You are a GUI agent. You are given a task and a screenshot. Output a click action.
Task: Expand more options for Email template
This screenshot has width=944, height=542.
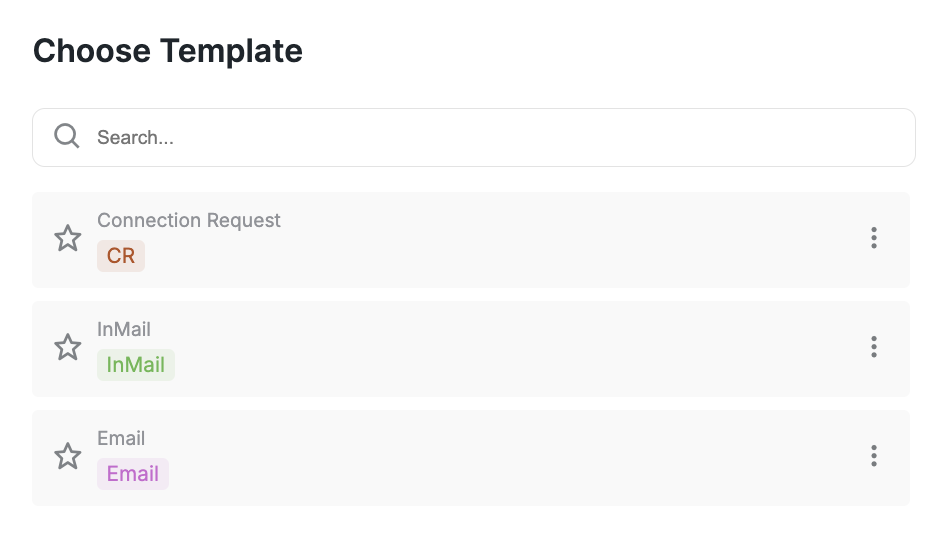(873, 456)
